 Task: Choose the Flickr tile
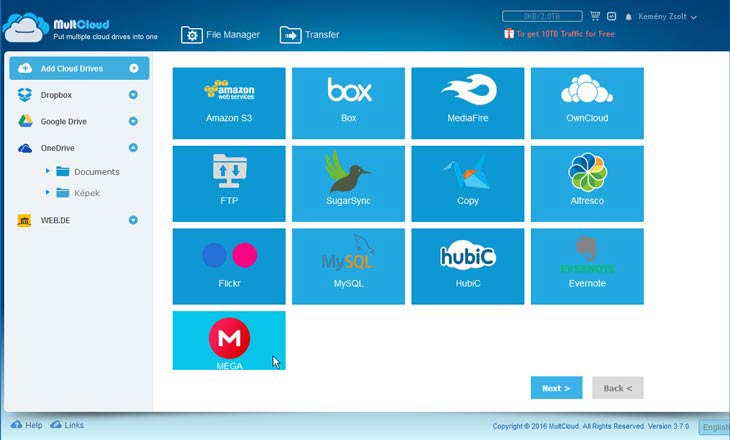pyautogui.click(x=229, y=266)
